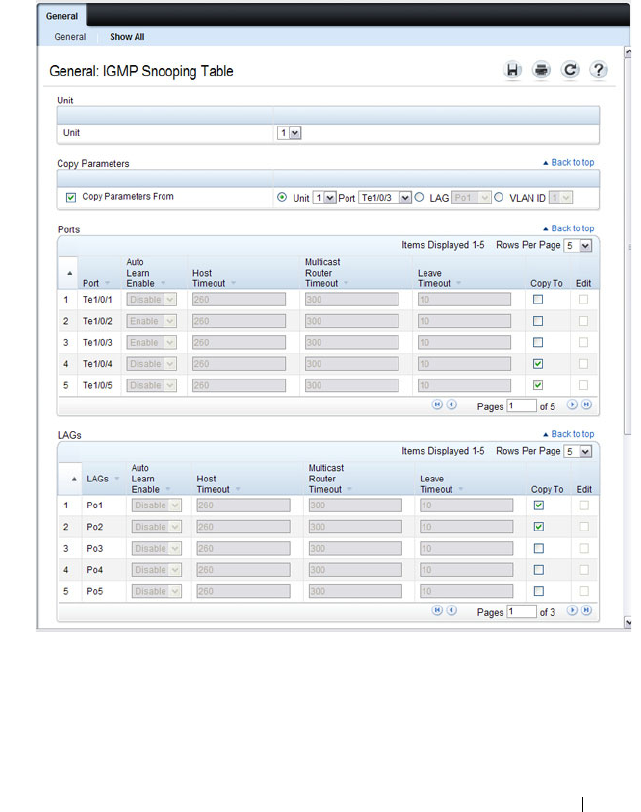Go to last page in LAGs table
Viewport: 641px width, 812px height.
pos(586,611)
